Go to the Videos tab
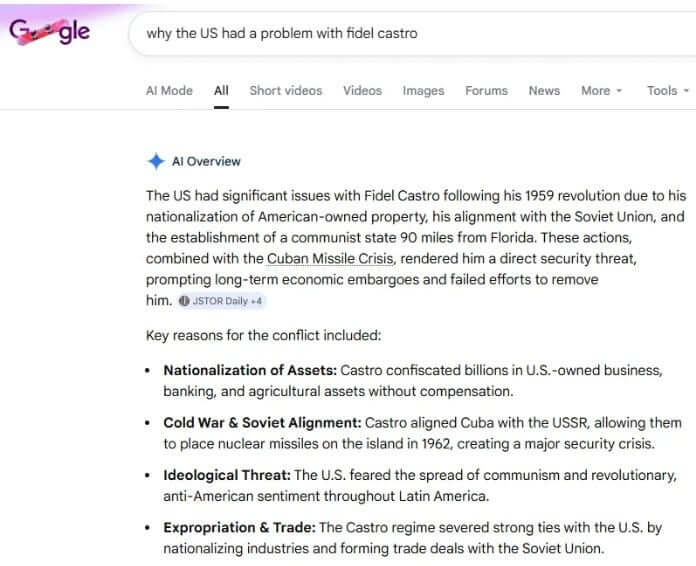The height and width of the screenshot is (566, 696). [x=362, y=90]
